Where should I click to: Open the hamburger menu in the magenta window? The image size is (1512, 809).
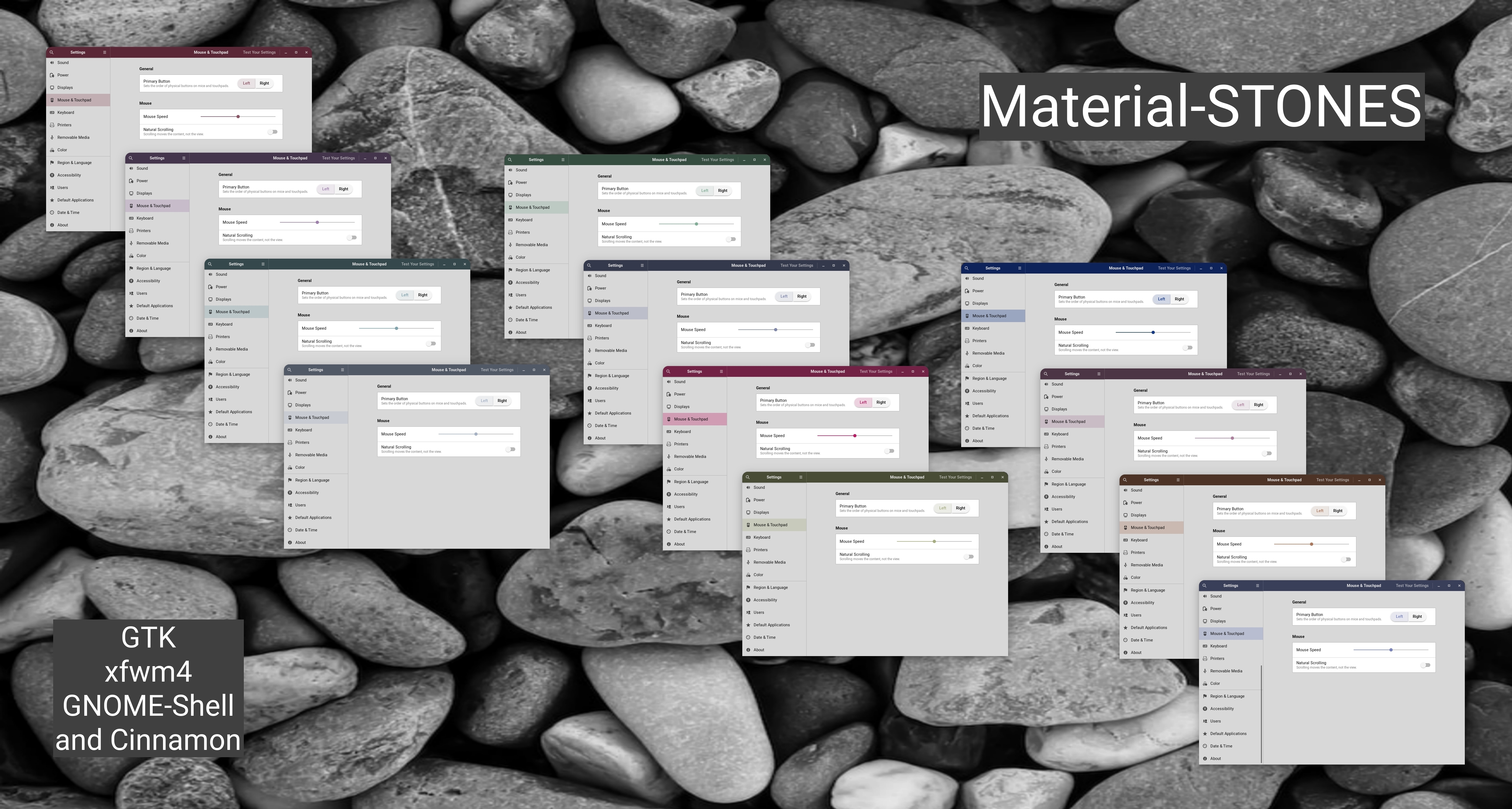click(x=721, y=371)
